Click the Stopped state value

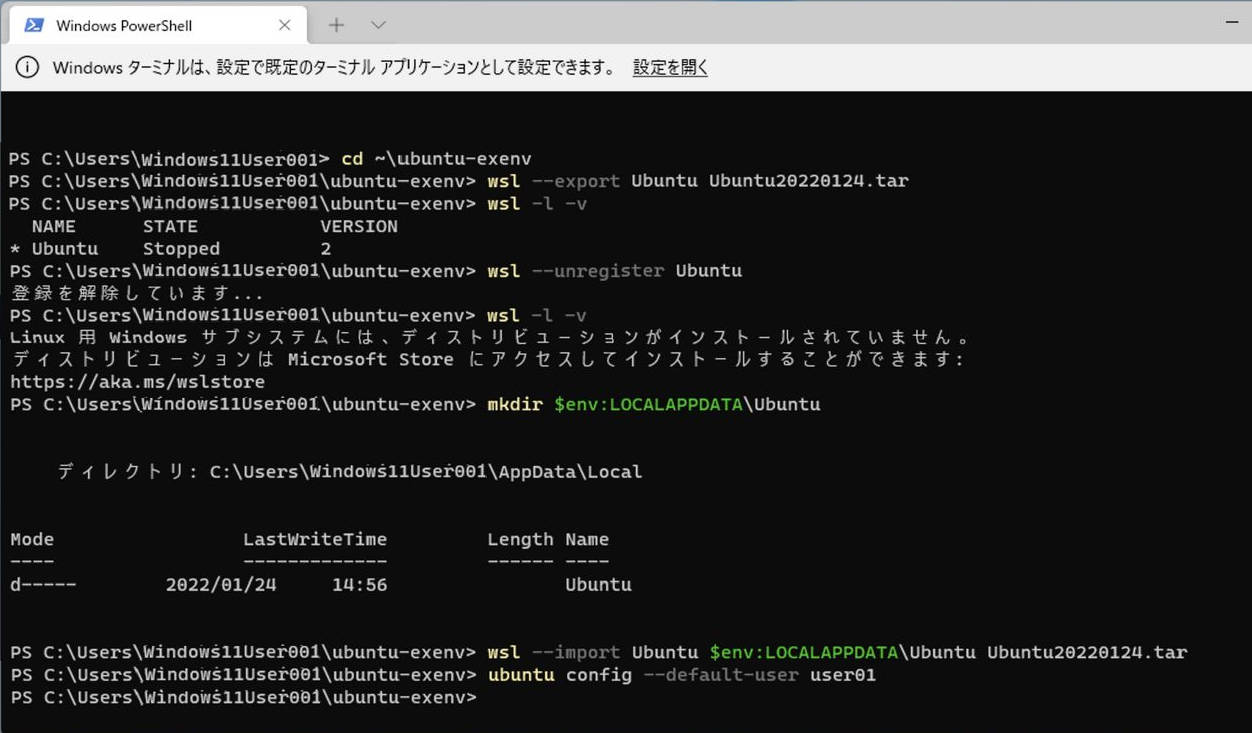tap(181, 249)
